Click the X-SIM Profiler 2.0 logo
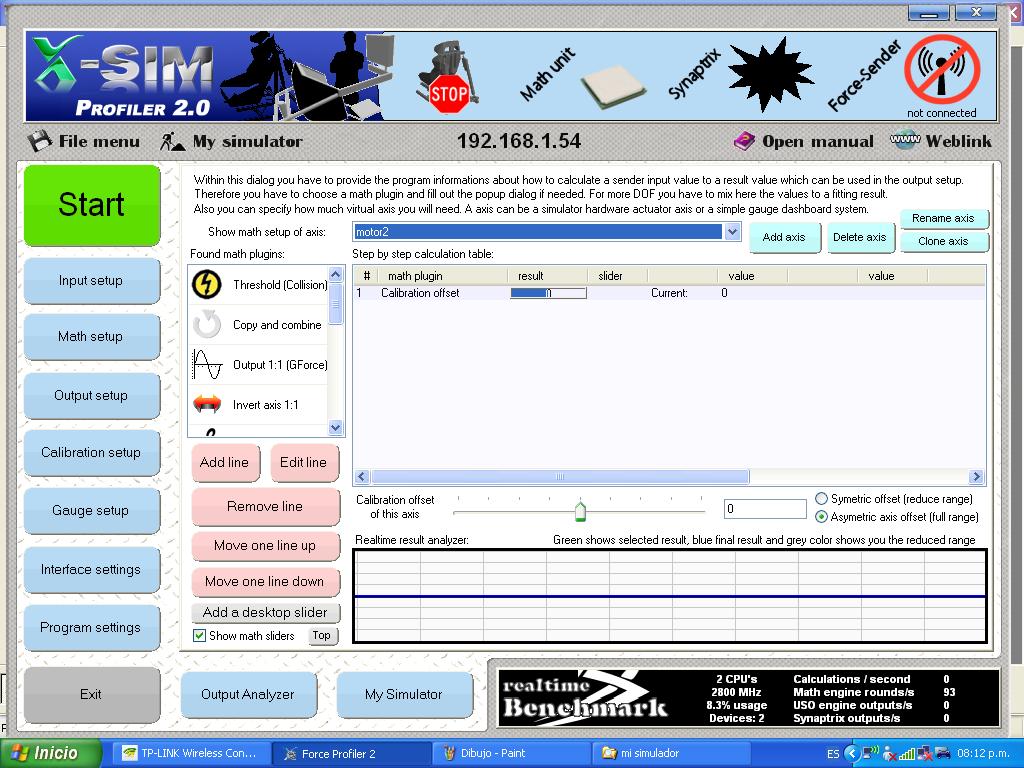The image size is (1024, 768). click(x=122, y=77)
